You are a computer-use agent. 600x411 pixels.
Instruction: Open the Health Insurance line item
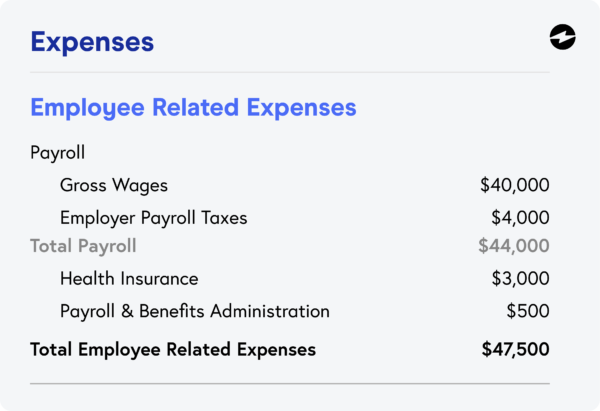pos(129,279)
